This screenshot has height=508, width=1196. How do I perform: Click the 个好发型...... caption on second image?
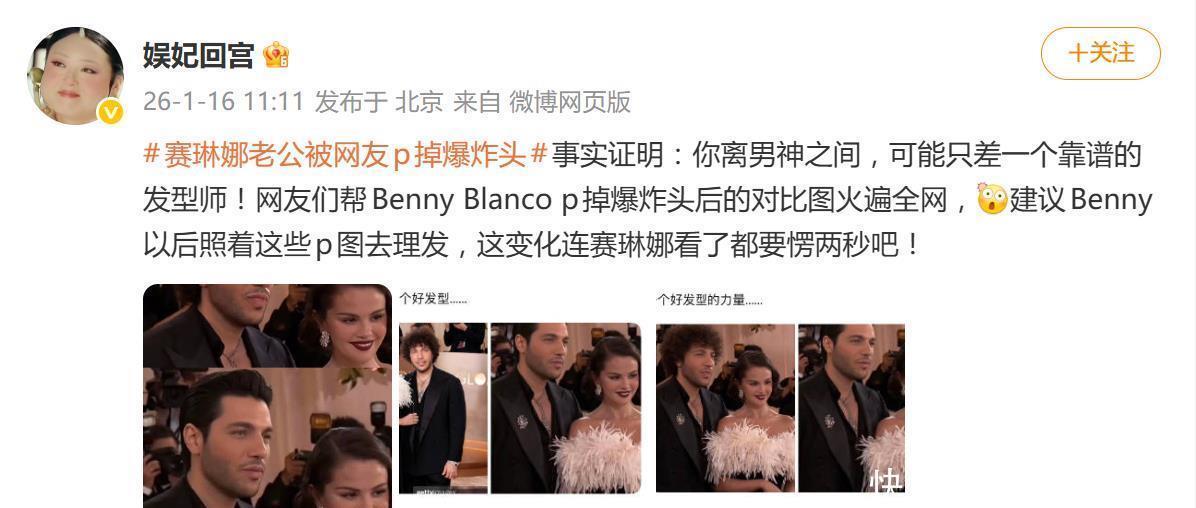click(x=433, y=299)
